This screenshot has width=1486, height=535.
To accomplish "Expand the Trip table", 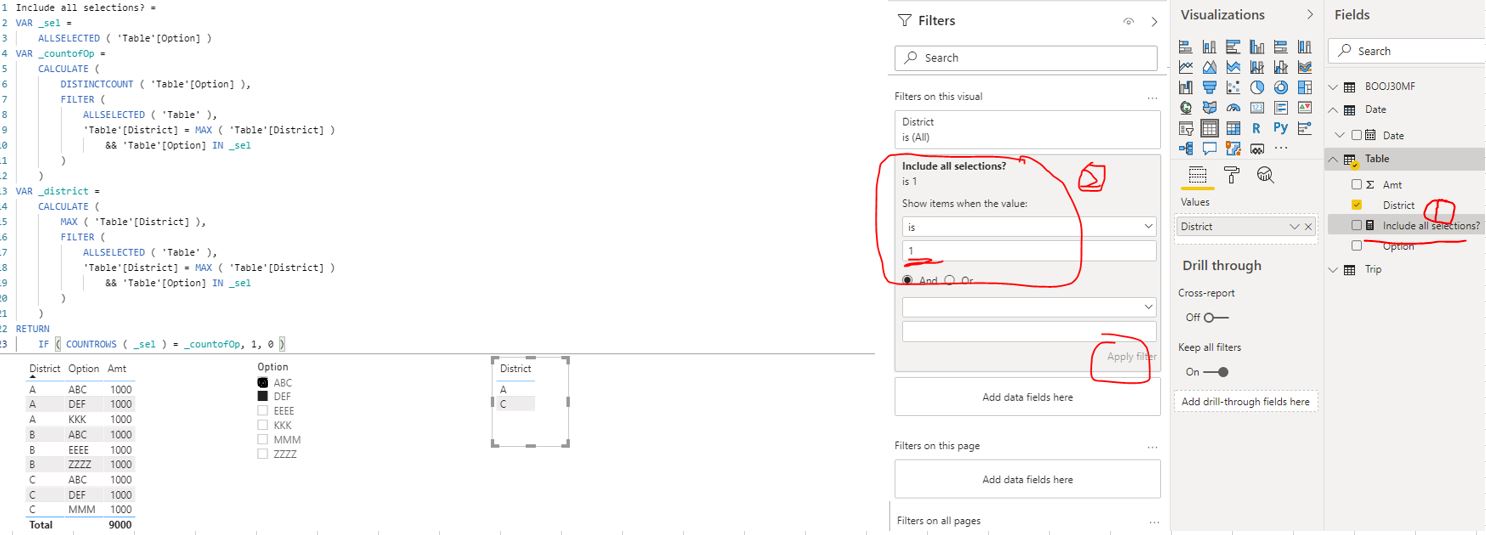I will click(1333, 269).
